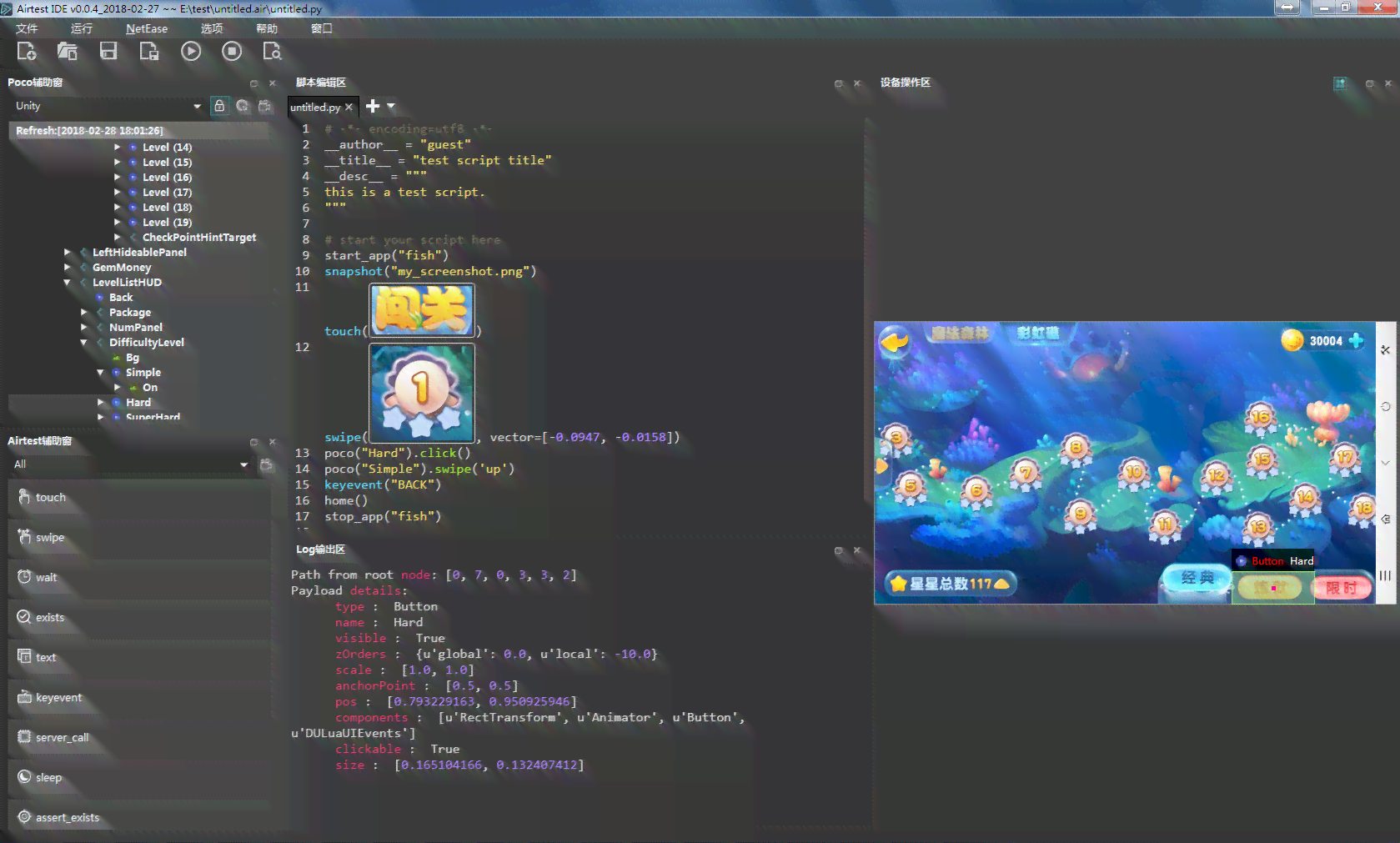
Task: Open the Airtest assistant All filter dropdown
Action: point(130,464)
